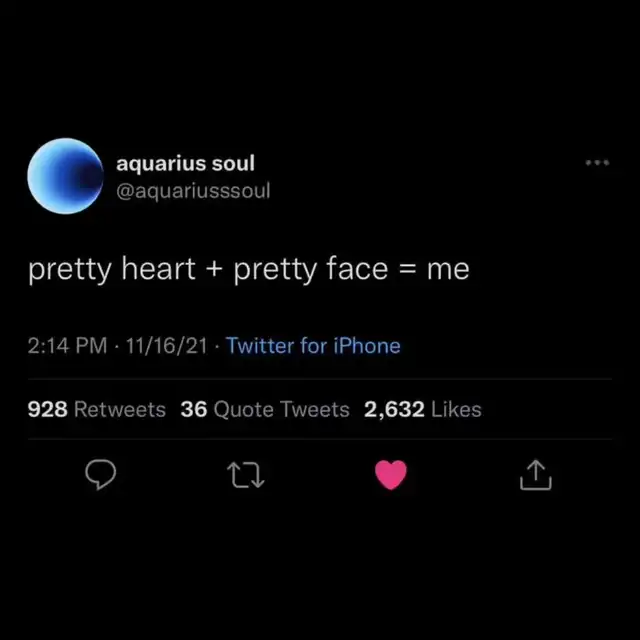Tap the 11/16/21 date
The image size is (640, 640).
pos(167,346)
